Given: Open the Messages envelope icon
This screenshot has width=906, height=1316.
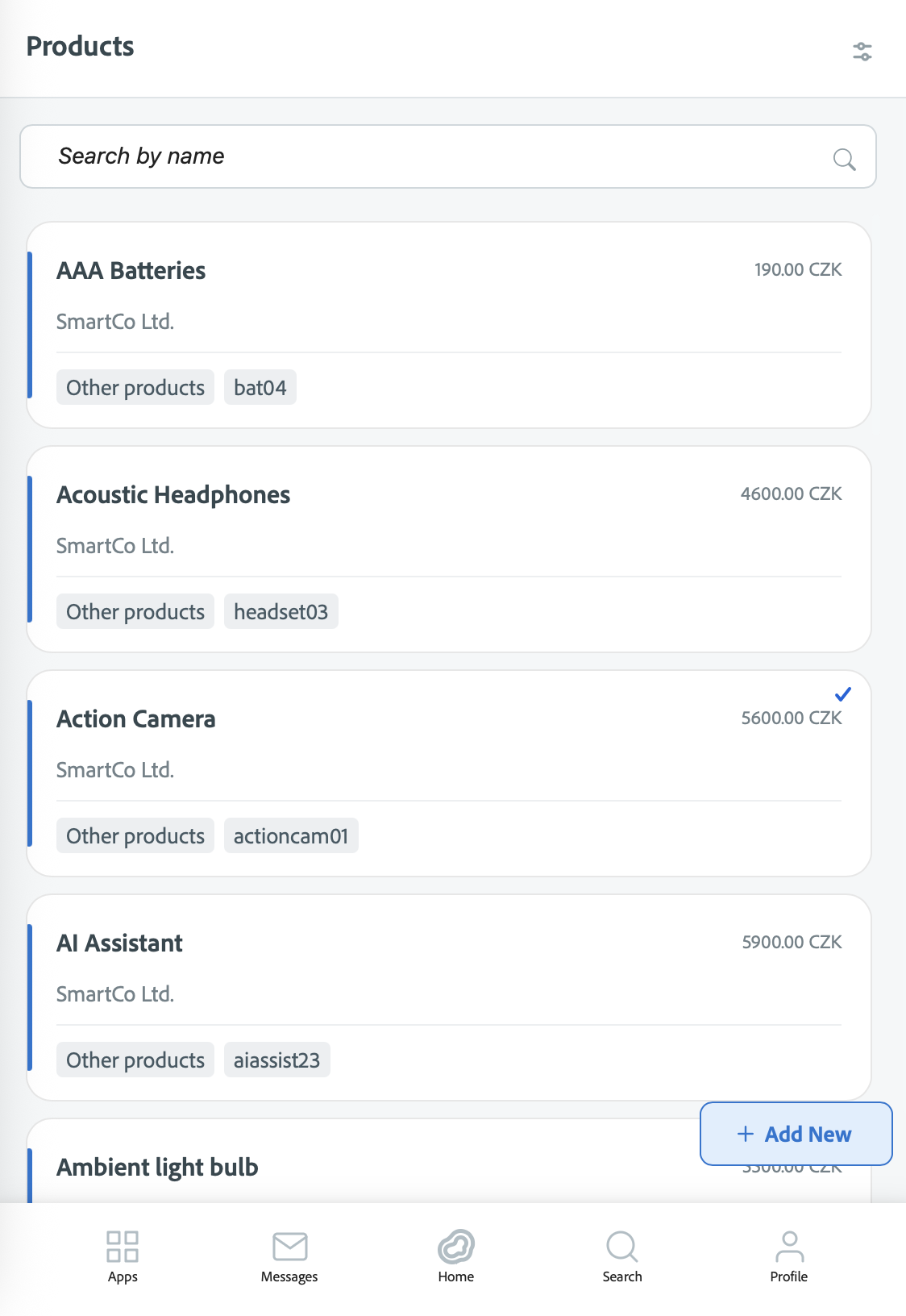Looking at the screenshot, I should pyautogui.click(x=289, y=1247).
